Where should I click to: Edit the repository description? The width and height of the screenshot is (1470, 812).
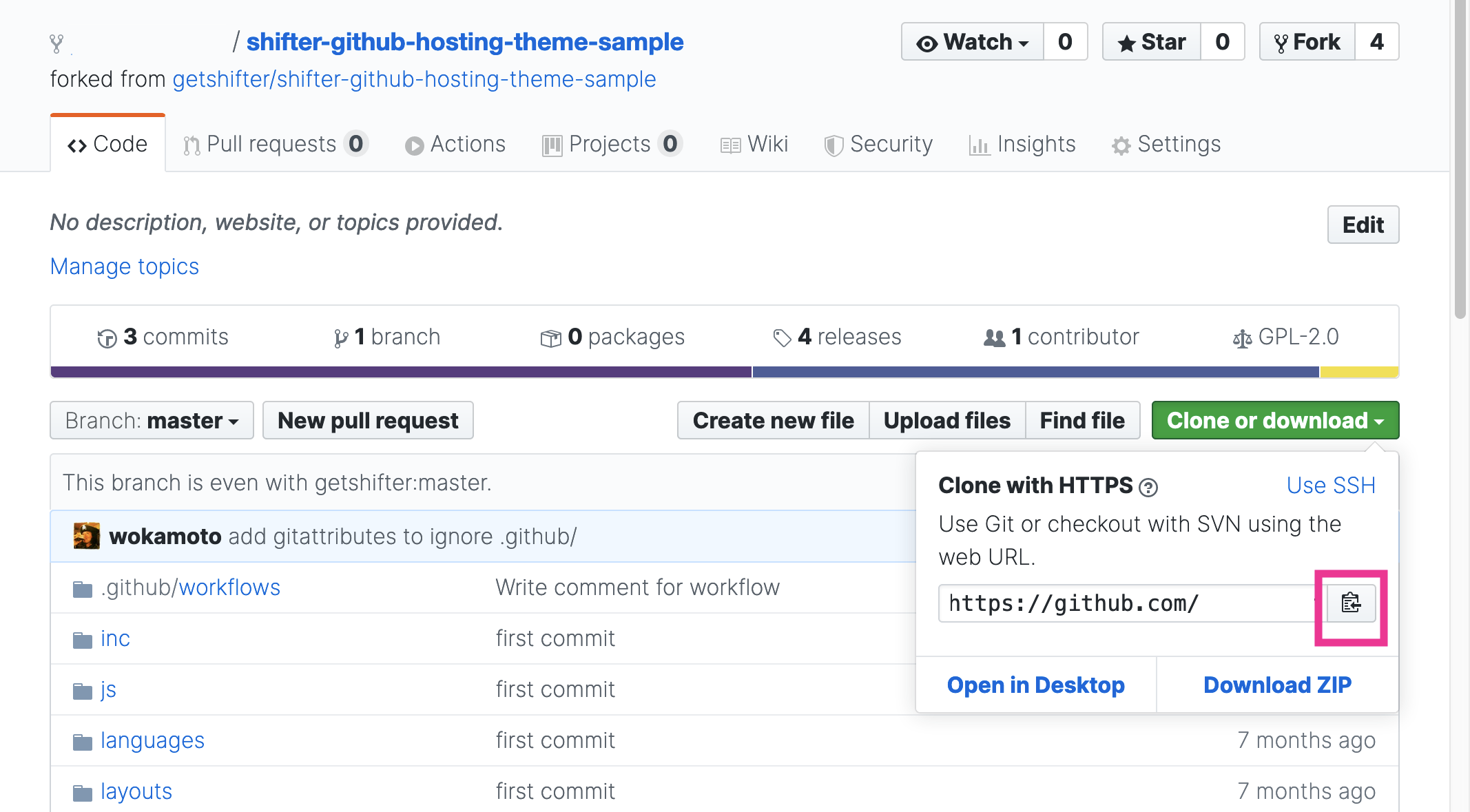[x=1363, y=225]
